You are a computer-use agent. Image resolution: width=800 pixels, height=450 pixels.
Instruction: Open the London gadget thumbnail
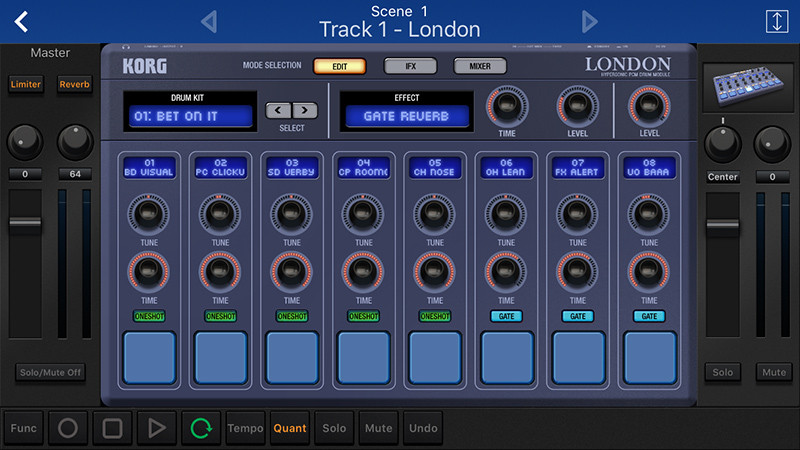click(748, 86)
